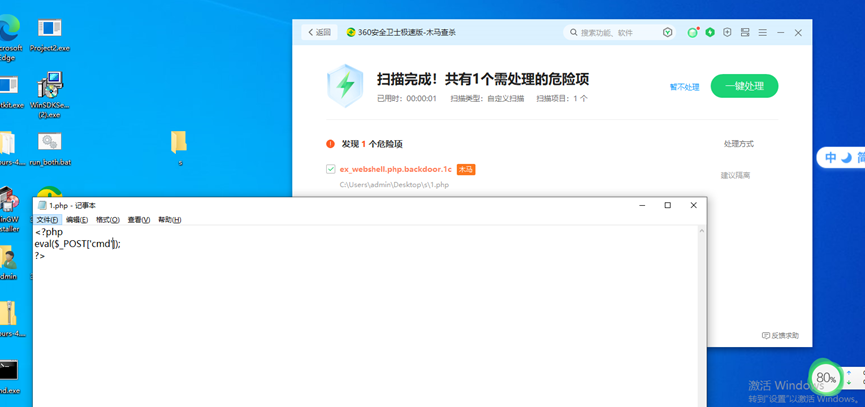The image size is (865, 407).
Task: Open the 格式(O) menu in Notepad
Action: coord(108,219)
